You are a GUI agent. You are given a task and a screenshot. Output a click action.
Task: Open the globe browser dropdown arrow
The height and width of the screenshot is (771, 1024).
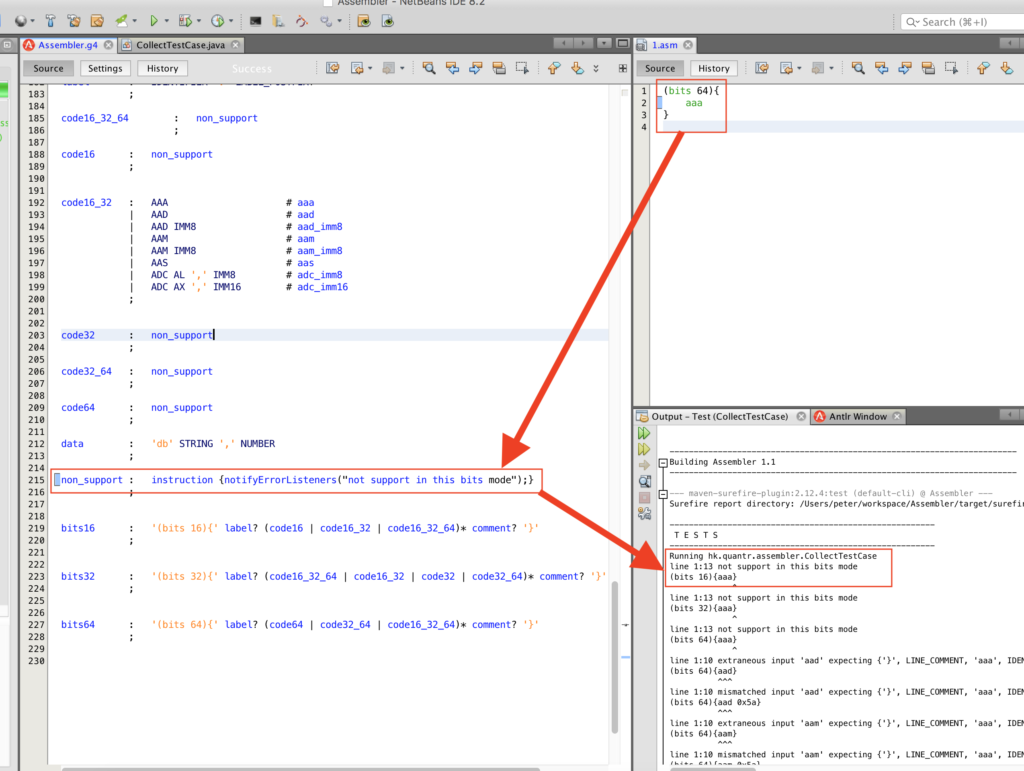coord(33,22)
